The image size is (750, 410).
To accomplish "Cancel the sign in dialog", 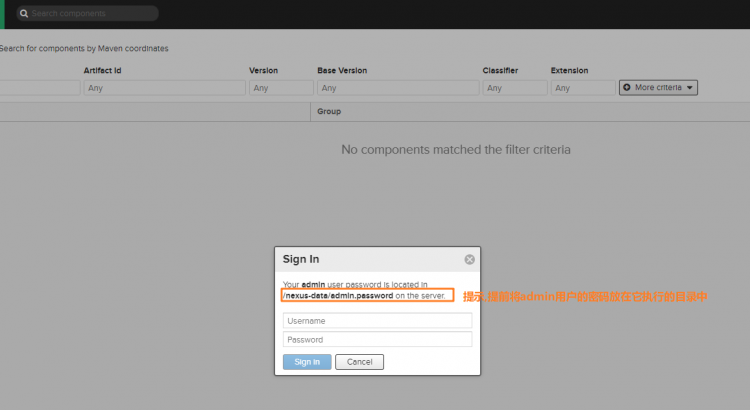I will point(359,362).
